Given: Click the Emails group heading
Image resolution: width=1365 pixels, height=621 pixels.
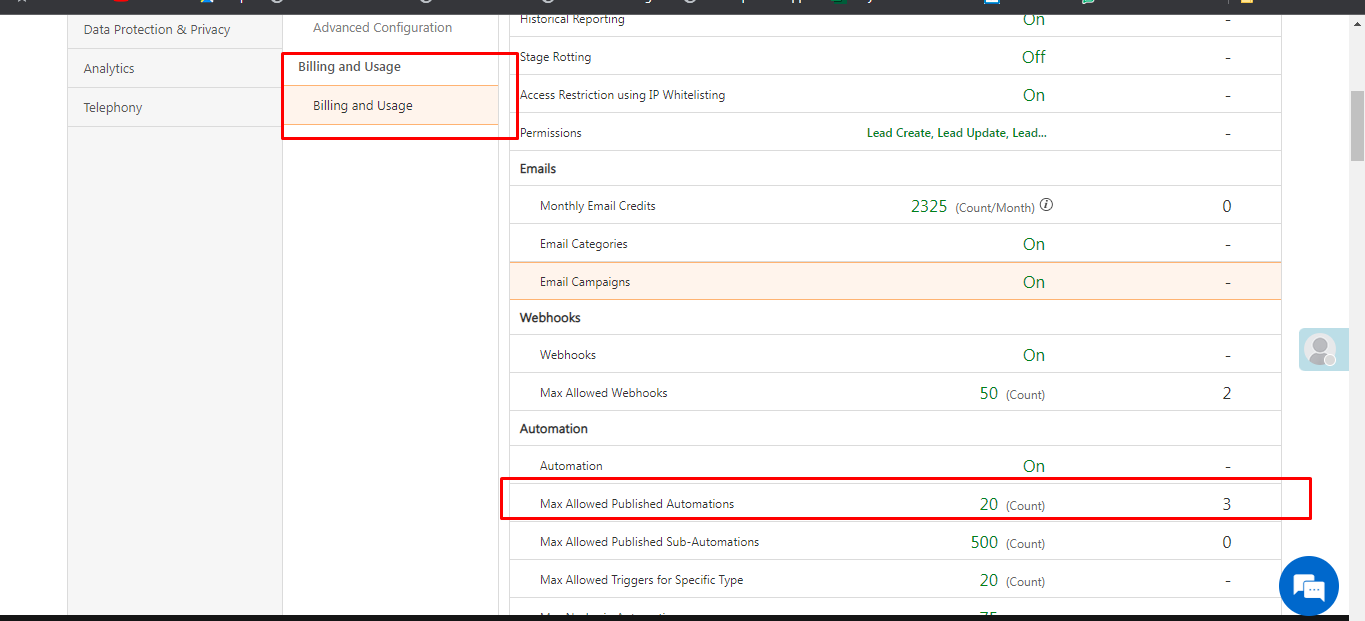Looking at the screenshot, I should click(538, 169).
